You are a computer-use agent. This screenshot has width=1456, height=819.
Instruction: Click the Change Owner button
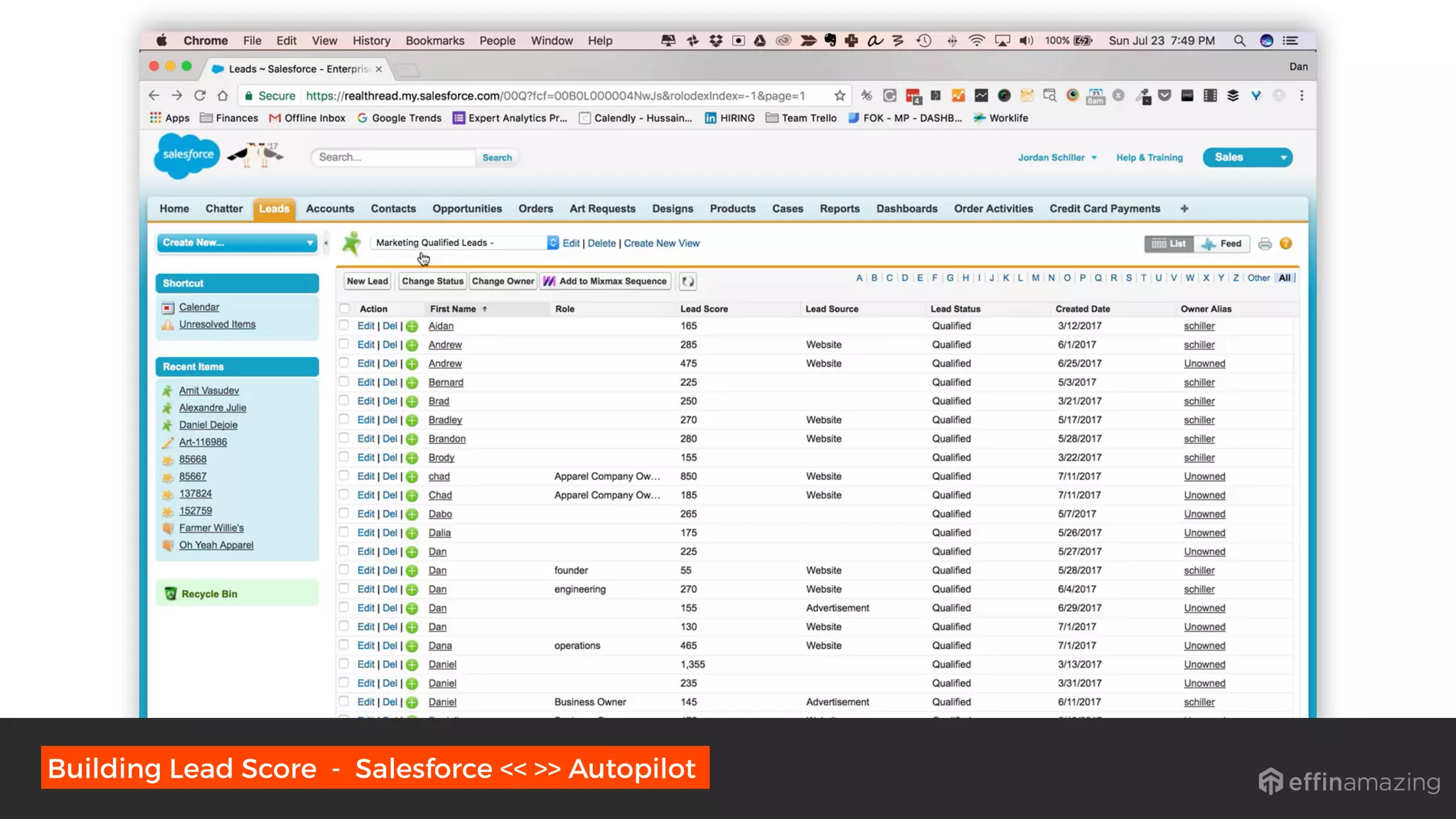pos(503,282)
